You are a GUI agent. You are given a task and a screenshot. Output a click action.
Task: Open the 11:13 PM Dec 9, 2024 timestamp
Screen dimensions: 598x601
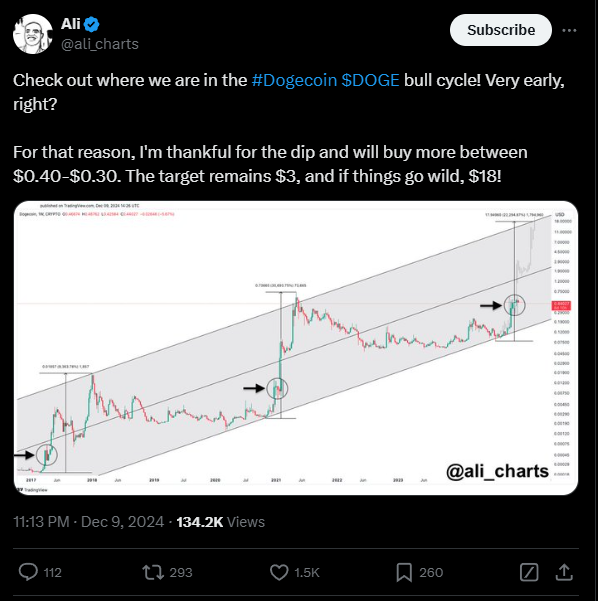(x=89, y=522)
